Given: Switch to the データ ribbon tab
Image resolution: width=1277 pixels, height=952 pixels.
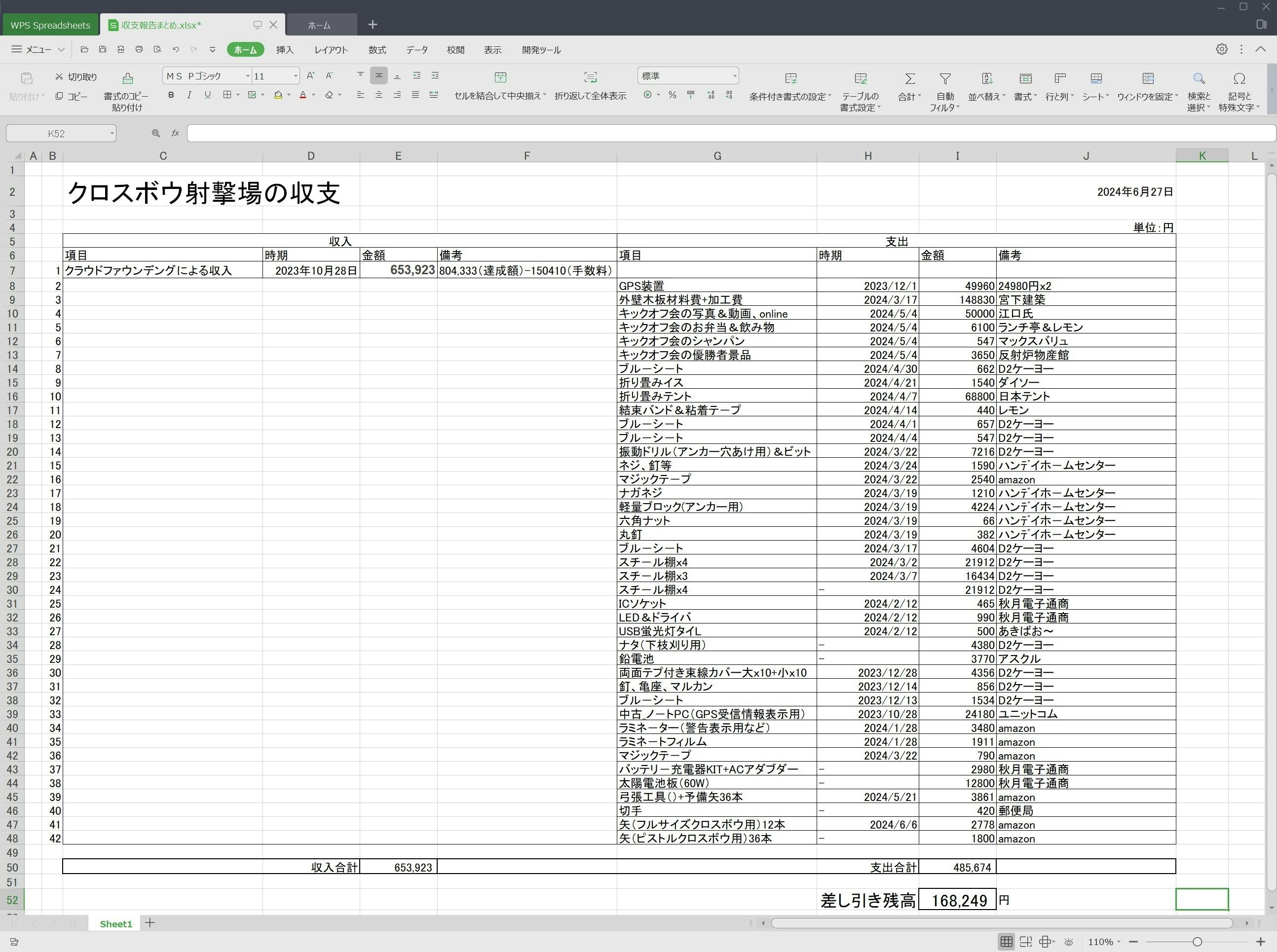Looking at the screenshot, I should (x=416, y=50).
